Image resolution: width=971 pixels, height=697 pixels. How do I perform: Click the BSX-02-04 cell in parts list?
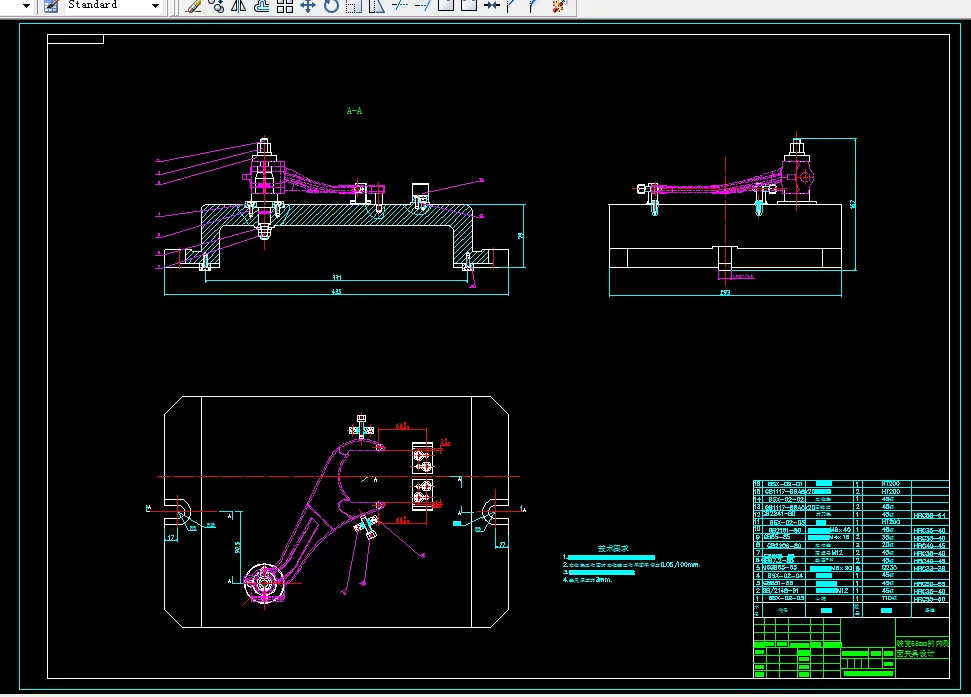click(x=785, y=576)
